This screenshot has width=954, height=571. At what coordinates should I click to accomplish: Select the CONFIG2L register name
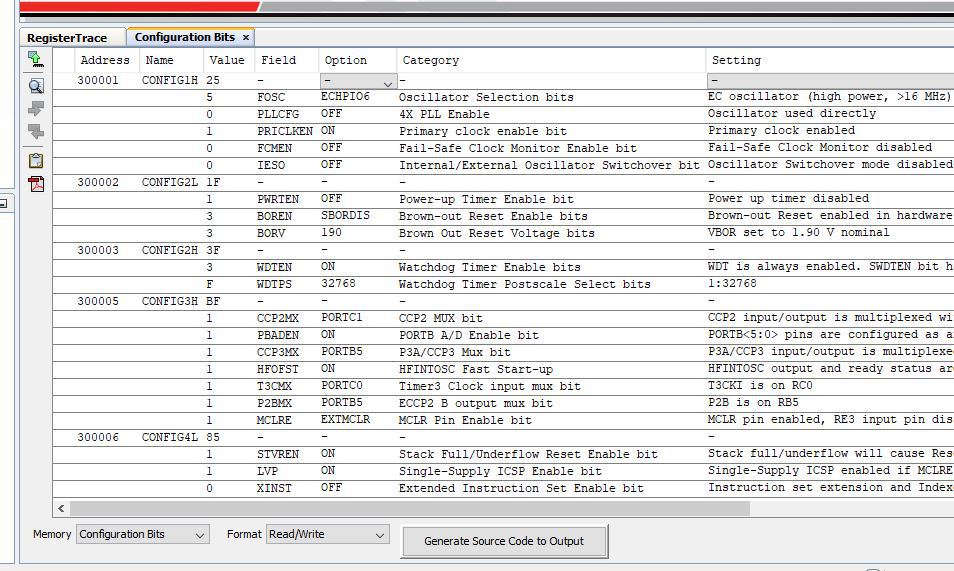tap(170, 182)
